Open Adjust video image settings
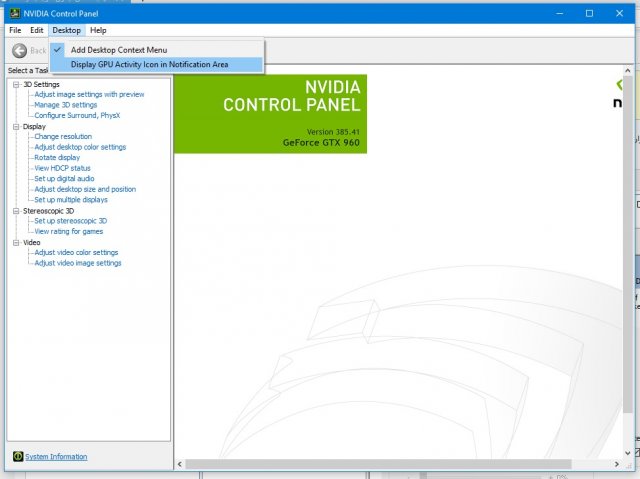Screen dimensions: 640x479 pyautogui.click(x=78, y=263)
